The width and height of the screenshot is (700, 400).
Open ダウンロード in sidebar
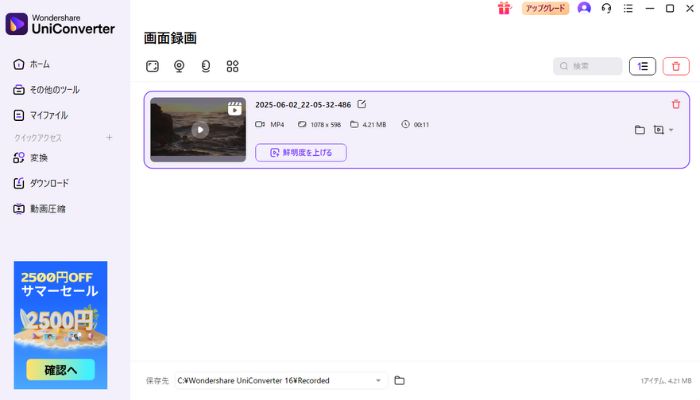coord(41,183)
